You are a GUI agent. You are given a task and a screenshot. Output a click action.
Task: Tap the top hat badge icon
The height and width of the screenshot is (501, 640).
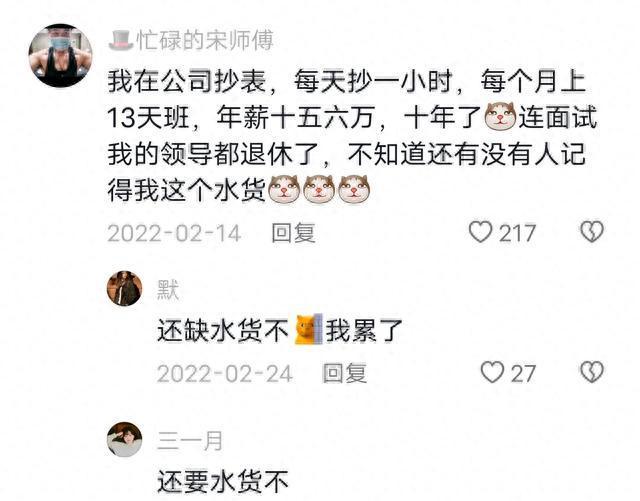tap(121, 40)
